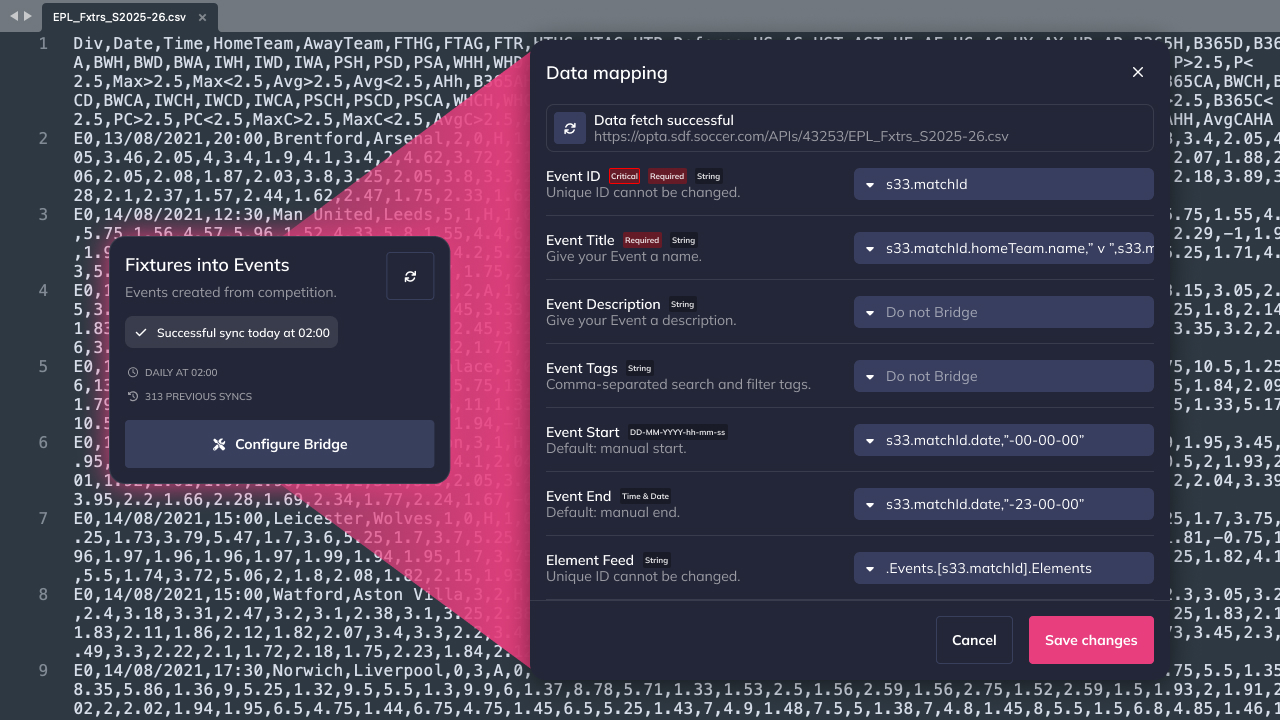Expand the Event Start mapping dropdown
The height and width of the screenshot is (720, 1280).
[x=1003, y=440]
